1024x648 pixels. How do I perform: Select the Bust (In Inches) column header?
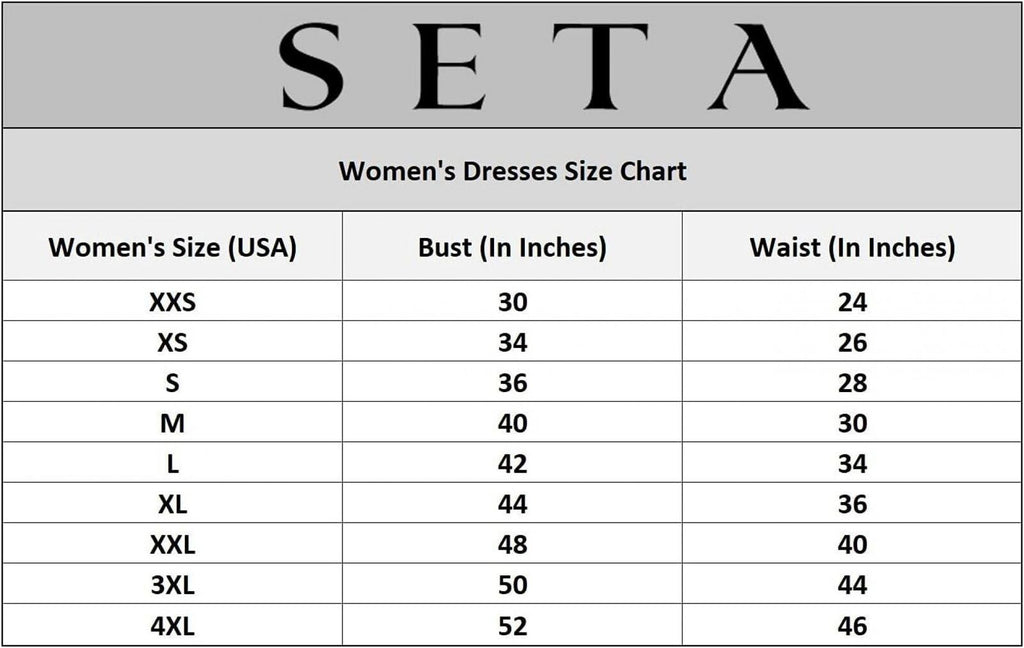pyautogui.click(x=512, y=247)
